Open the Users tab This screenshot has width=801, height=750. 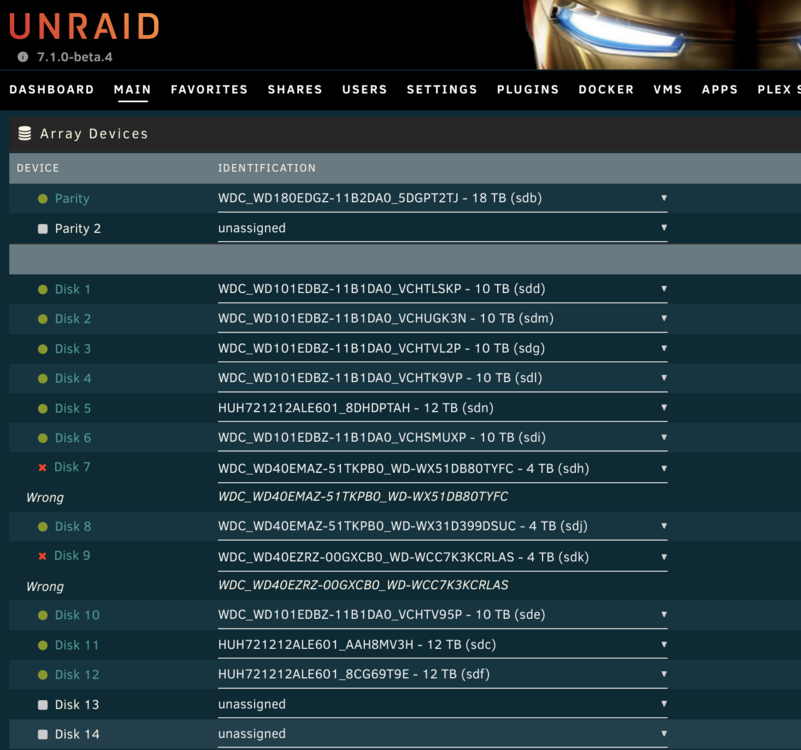pos(364,89)
